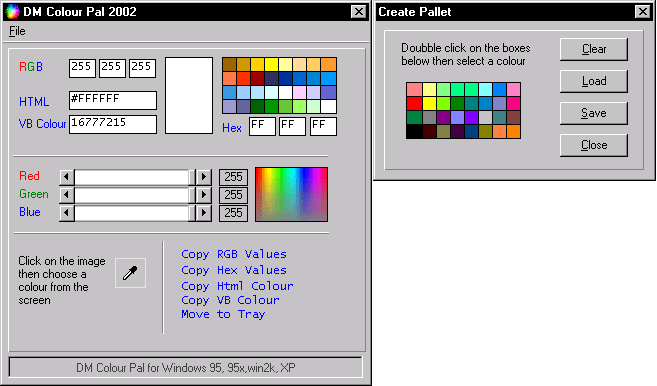Click Blue slider right arrow
657x386 pixels.
(x=204, y=213)
